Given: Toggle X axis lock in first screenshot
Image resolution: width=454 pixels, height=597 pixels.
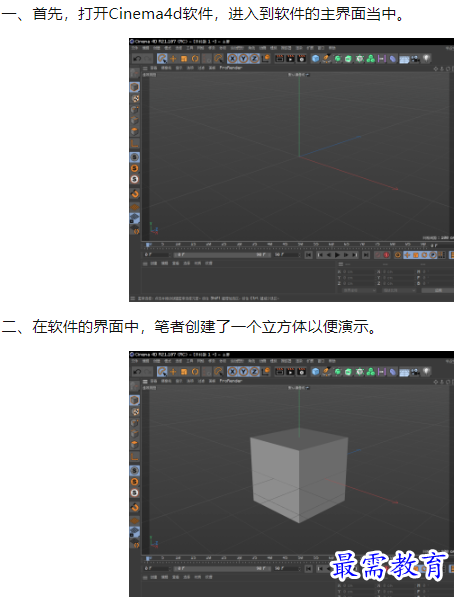Looking at the screenshot, I should tap(232, 59).
